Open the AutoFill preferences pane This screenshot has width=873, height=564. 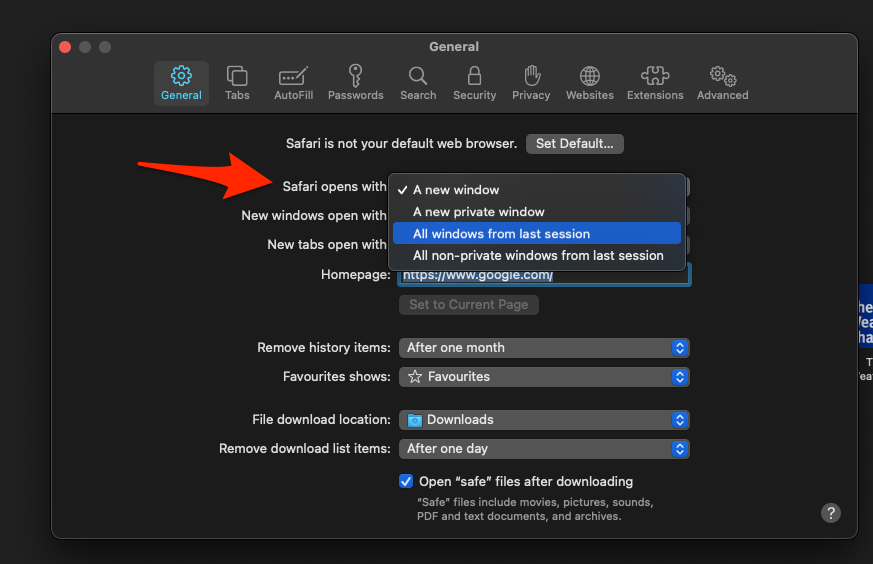coord(293,83)
